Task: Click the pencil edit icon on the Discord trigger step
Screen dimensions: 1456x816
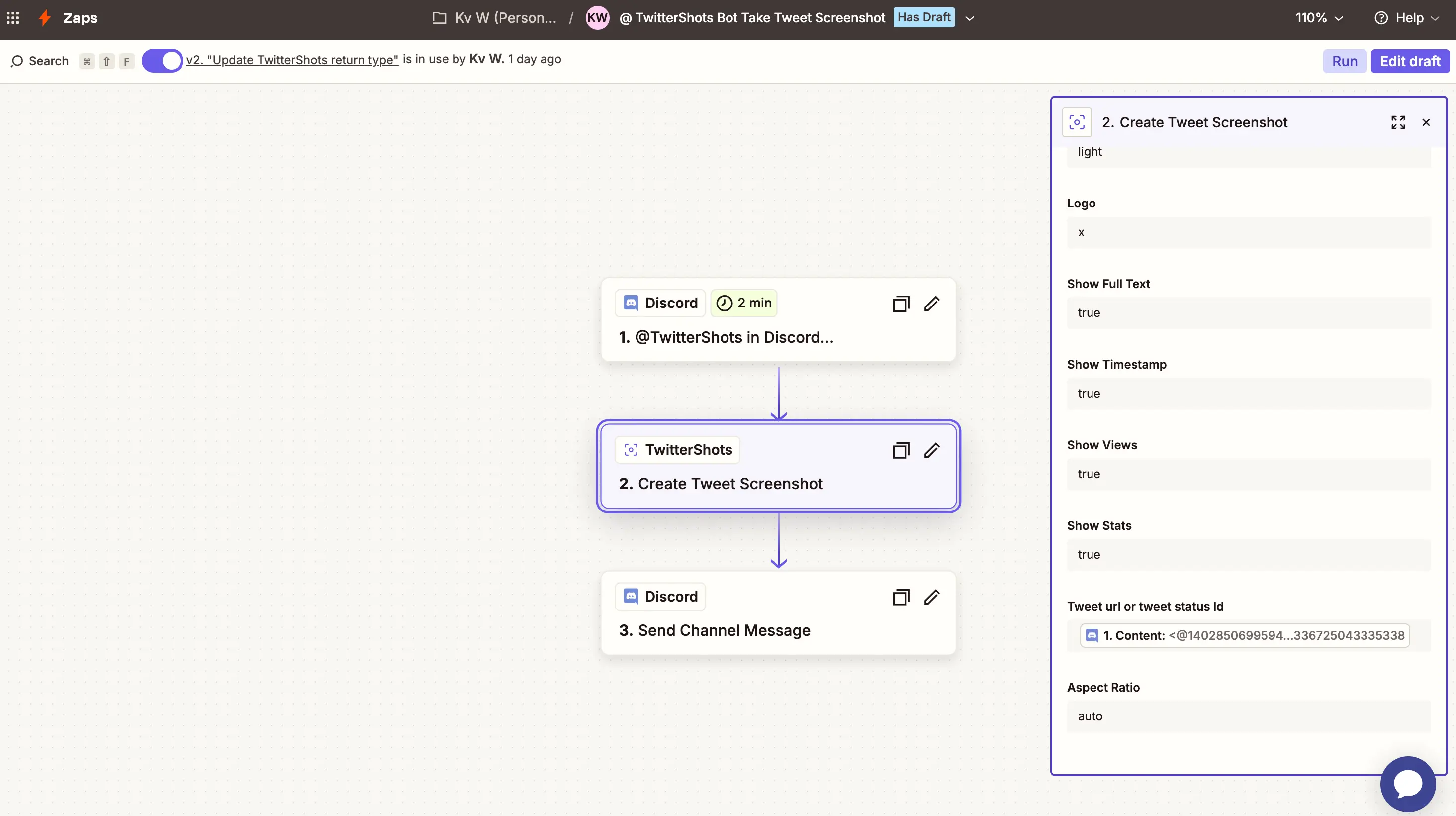Action: tap(931, 304)
